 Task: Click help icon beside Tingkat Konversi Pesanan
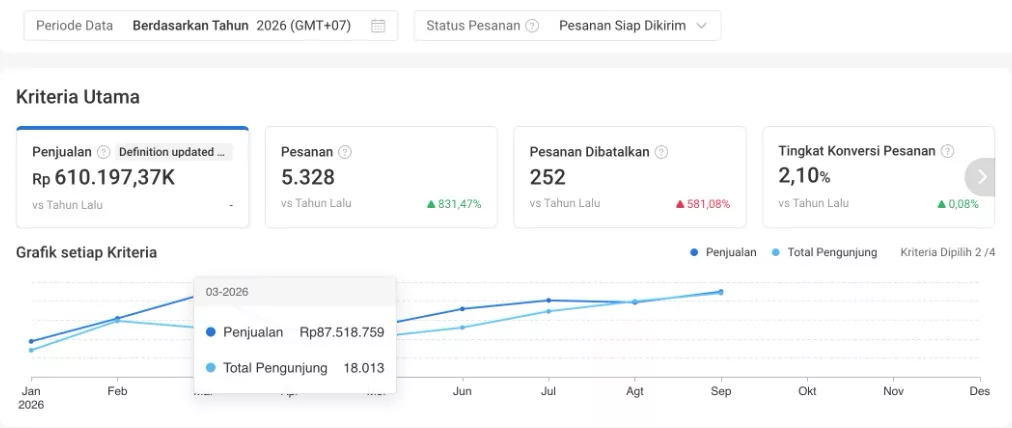947,151
